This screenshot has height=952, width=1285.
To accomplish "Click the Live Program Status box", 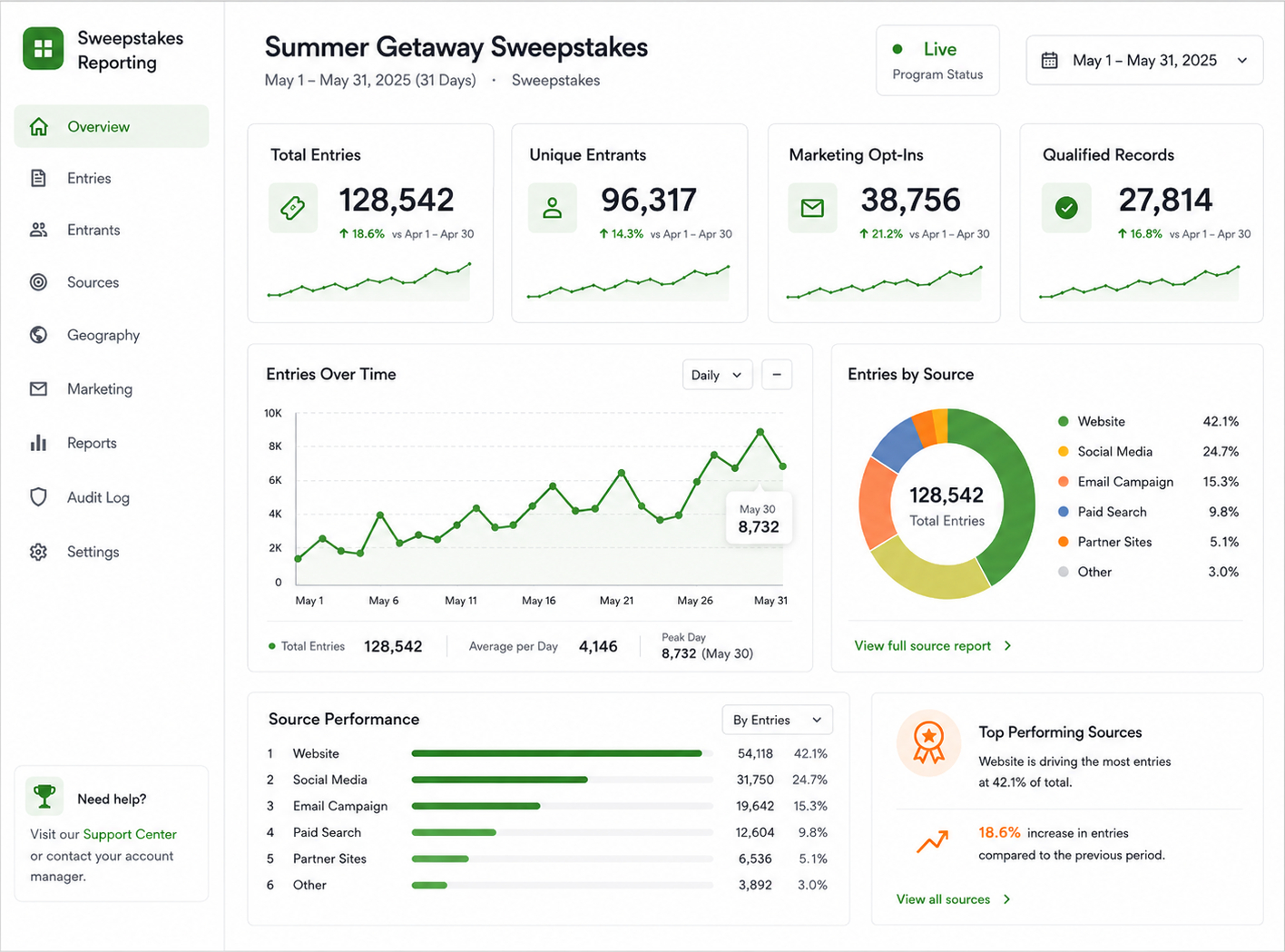I will click(x=937, y=60).
